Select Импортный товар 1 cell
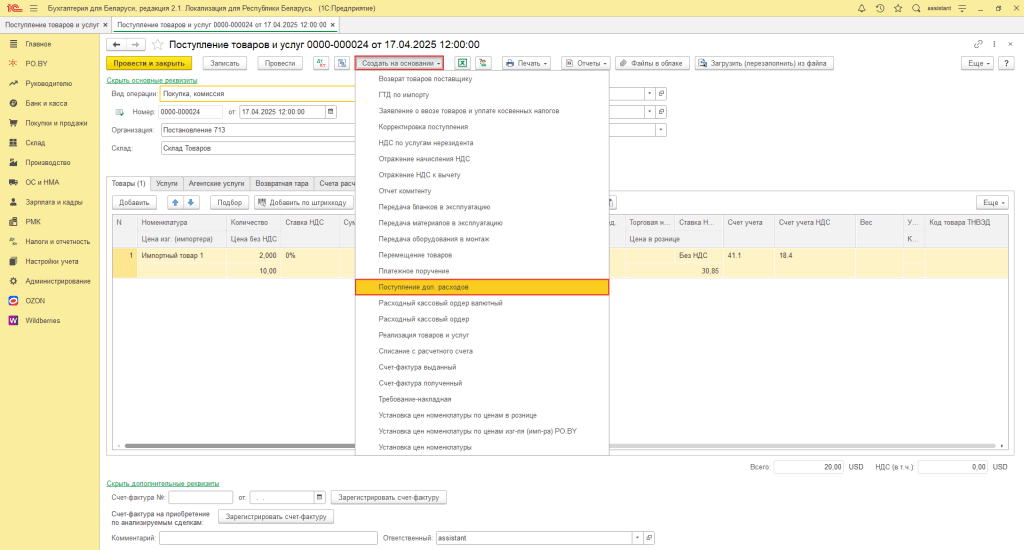The height and width of the screenshot is (550, 1024). tap(182, 255)
